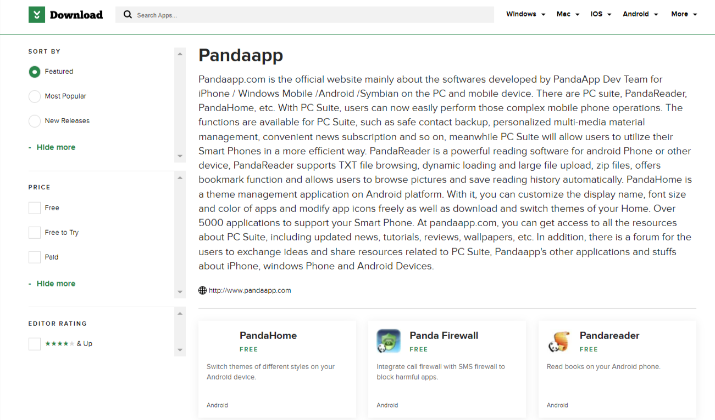Screen dimensions: 715x420
Task: Focus the Search Apps field
Action: (x=305, y=15)
